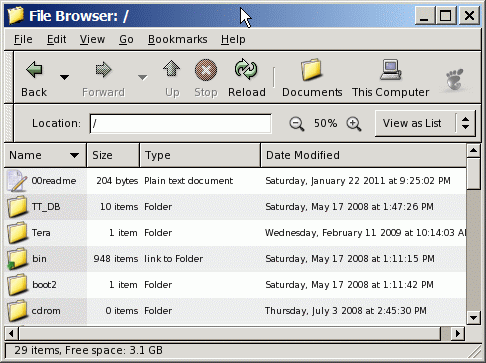Click the vertical scrollbar thumb

pos(473,174)
